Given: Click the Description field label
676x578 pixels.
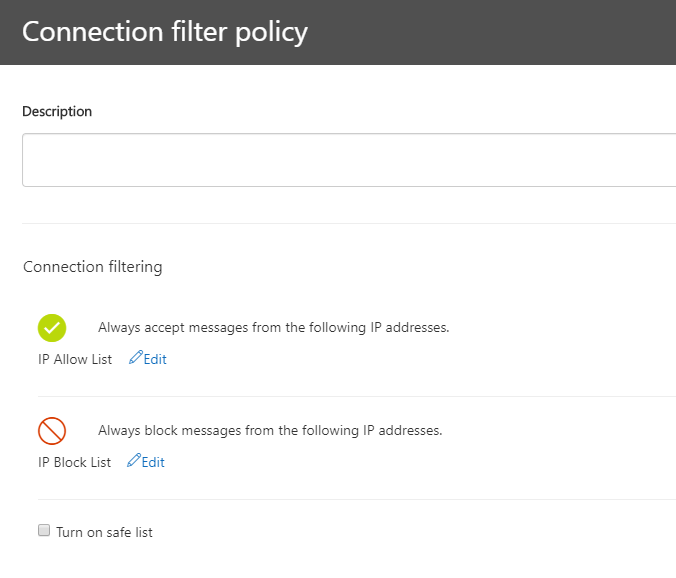Looking at the screenshot, I should point(57,111).
